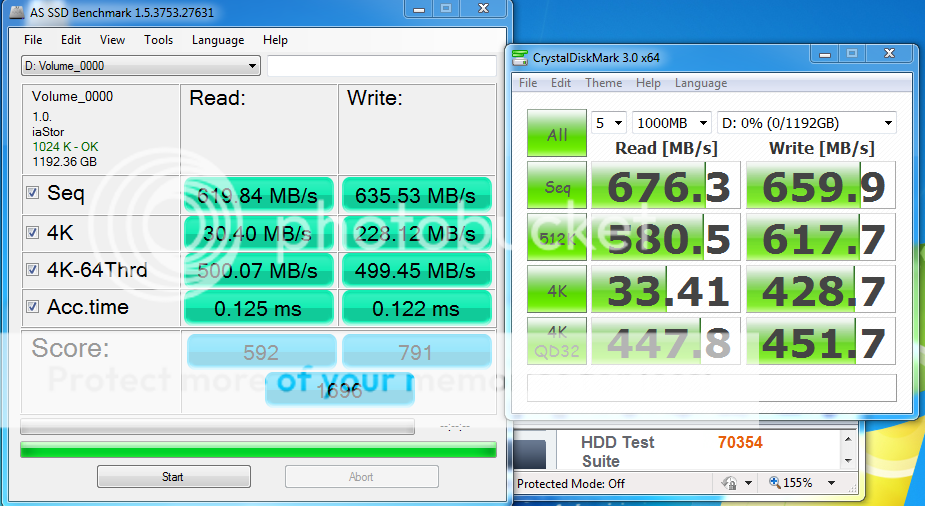The image size is (925, 506).
Task: Click the HDD Test Suite score 70354
Action: (x=740, y=442)
